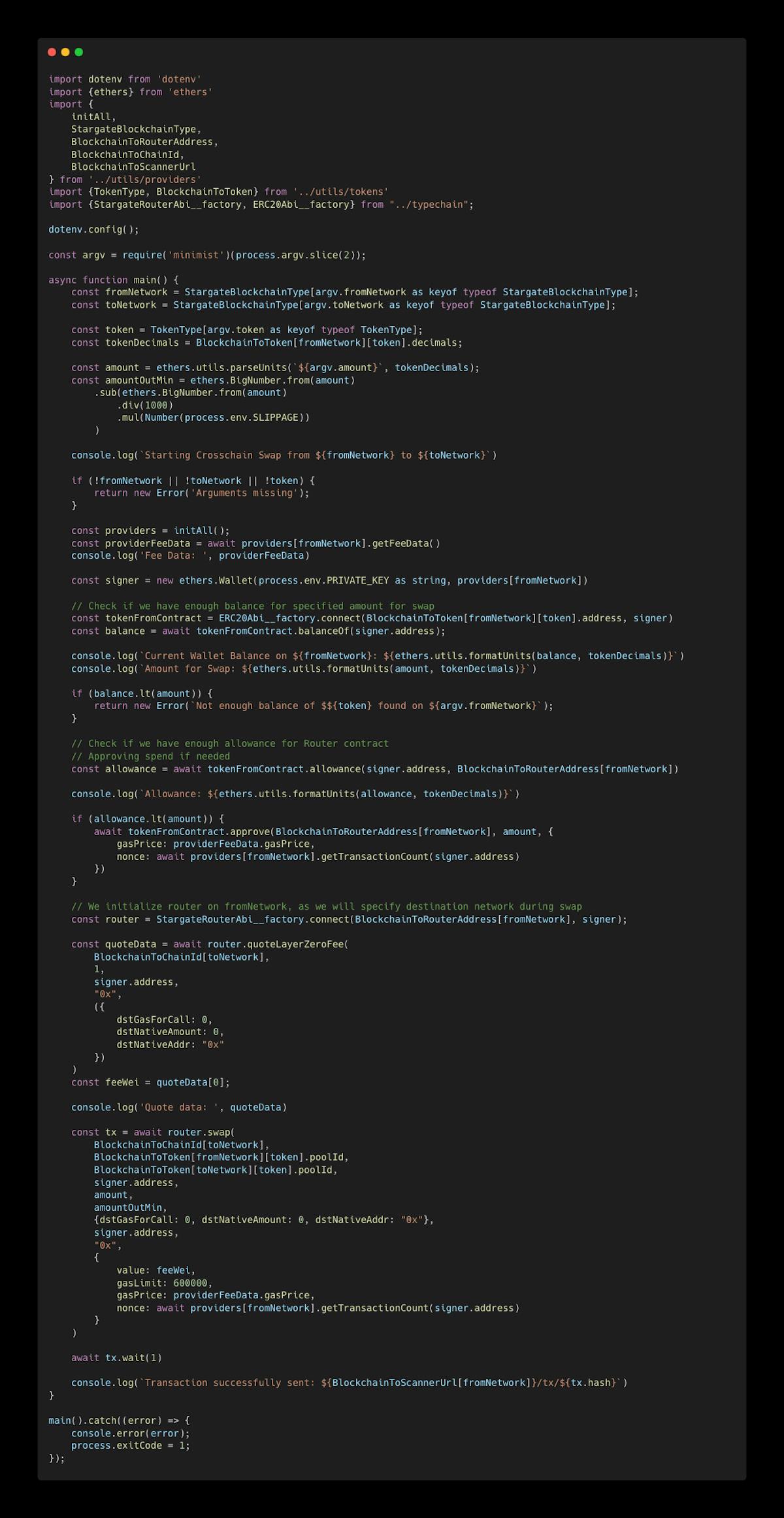Click the gasLimit 600000 value
Viewport: 784px width, 1518px height.
point(192,1283)
